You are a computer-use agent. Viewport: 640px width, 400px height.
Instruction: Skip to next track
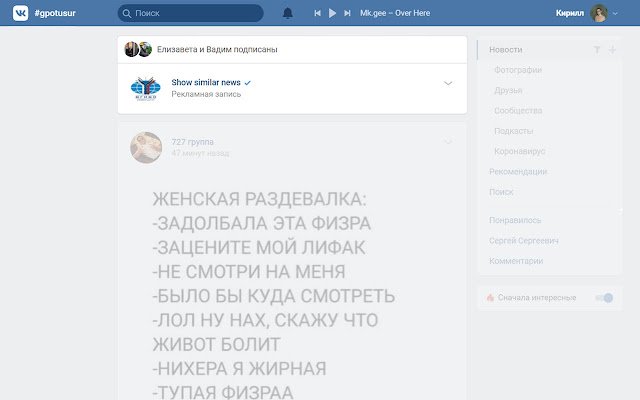(347, 13)
